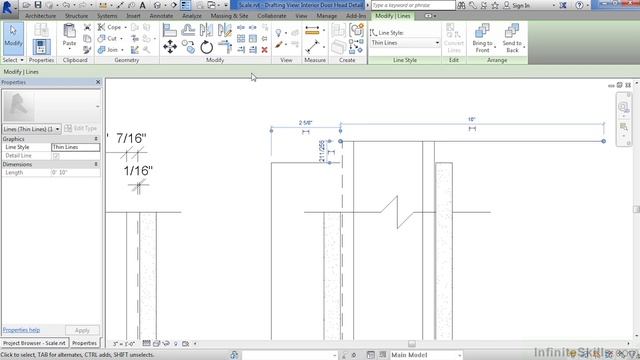Open the Paste dropdown arrow
640x360 pixels.
tap(69, 49)
